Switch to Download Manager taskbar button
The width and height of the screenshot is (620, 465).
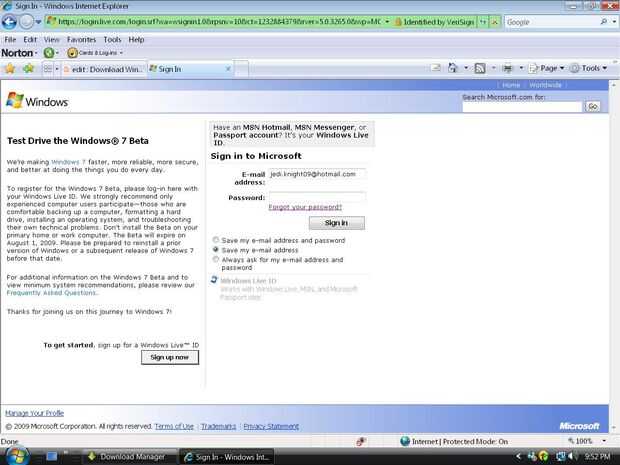point(130,457)
